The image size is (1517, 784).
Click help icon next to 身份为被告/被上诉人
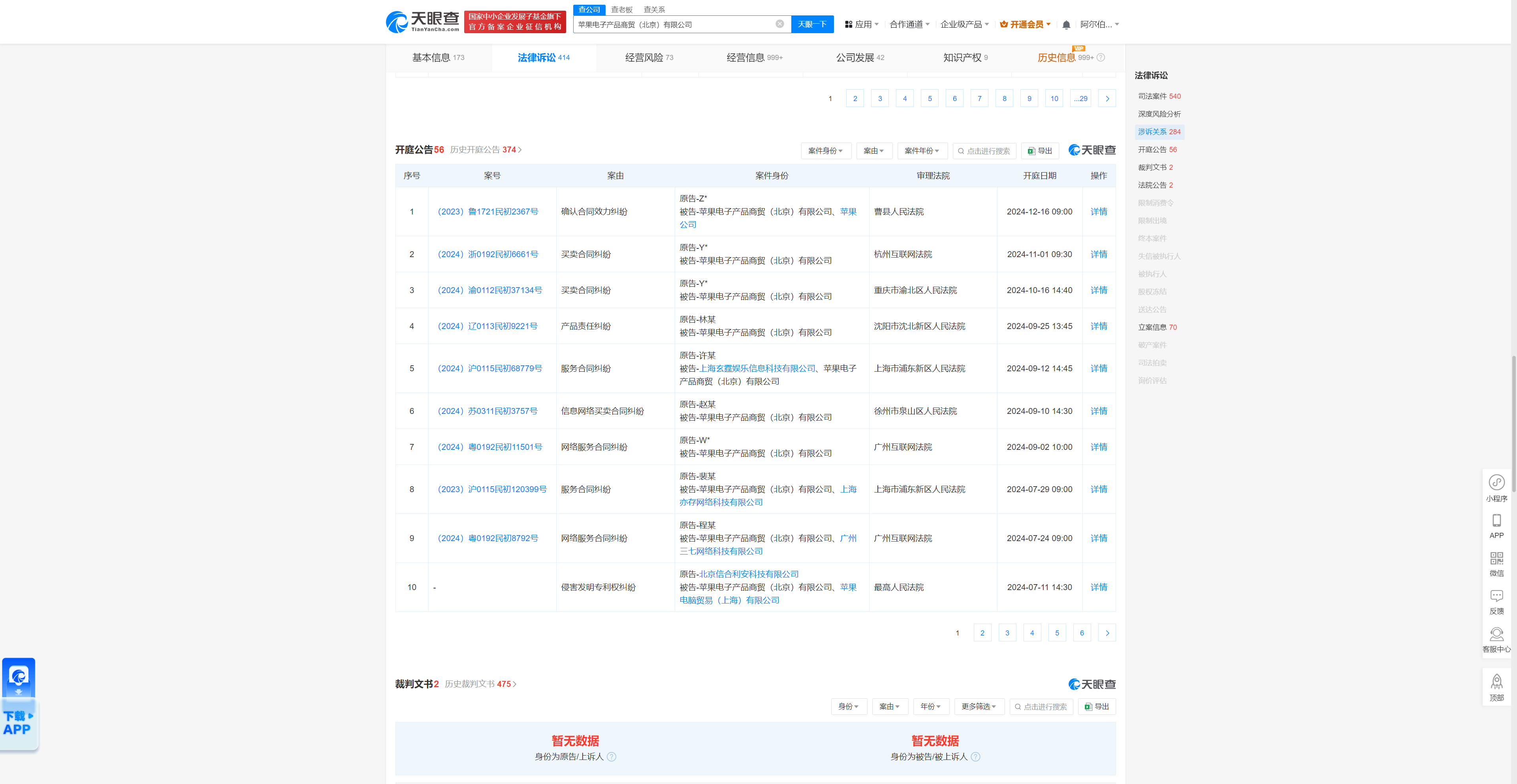pyautogui.click(x=975, y=757)
